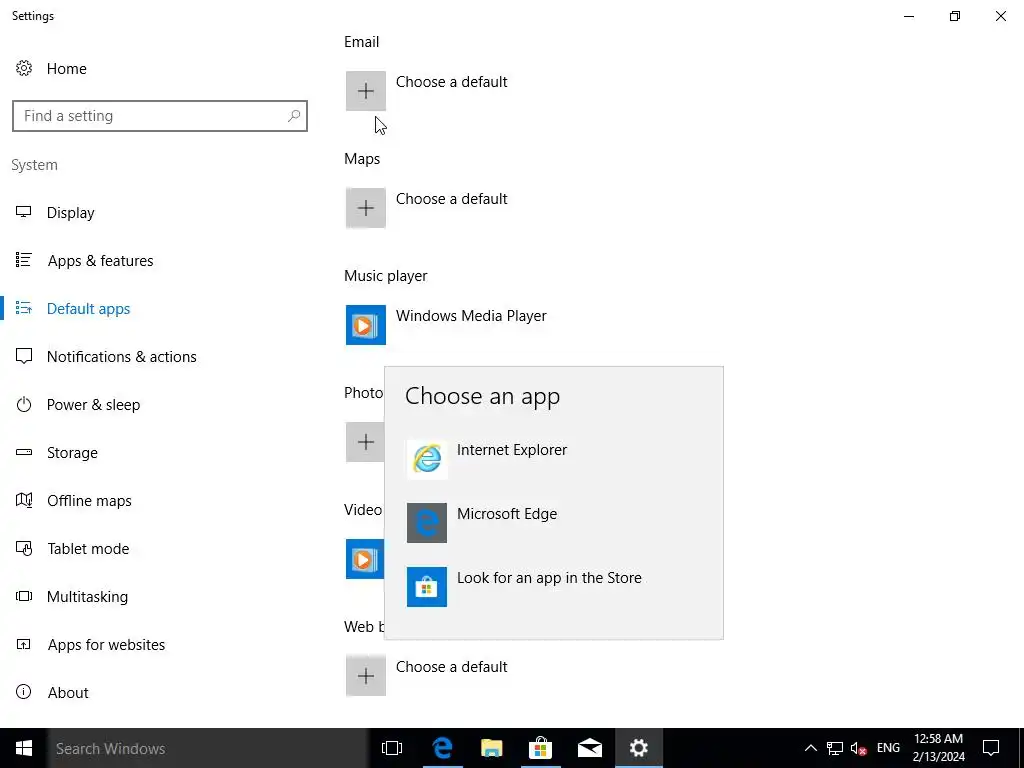Click the Notifications & actions icon
The image size is (1024, 768).
coord(24,357)
